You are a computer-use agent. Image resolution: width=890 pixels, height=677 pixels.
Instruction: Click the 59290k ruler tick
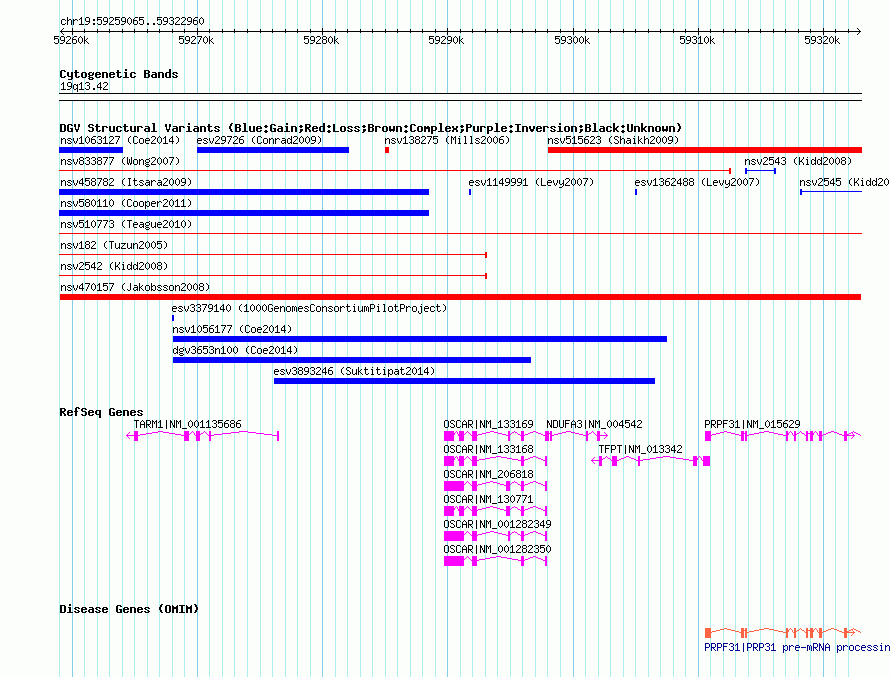(446, 40)
